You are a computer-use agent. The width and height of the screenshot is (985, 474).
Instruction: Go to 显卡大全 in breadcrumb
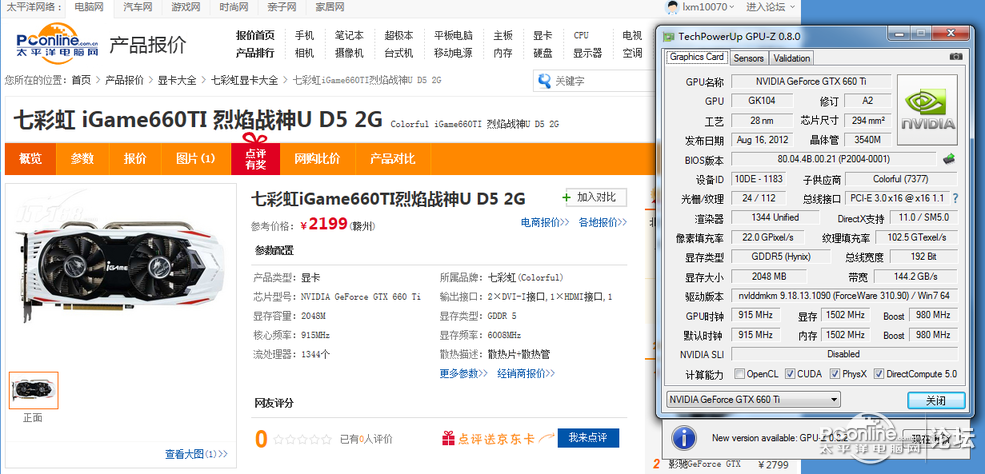pos(177,80)
